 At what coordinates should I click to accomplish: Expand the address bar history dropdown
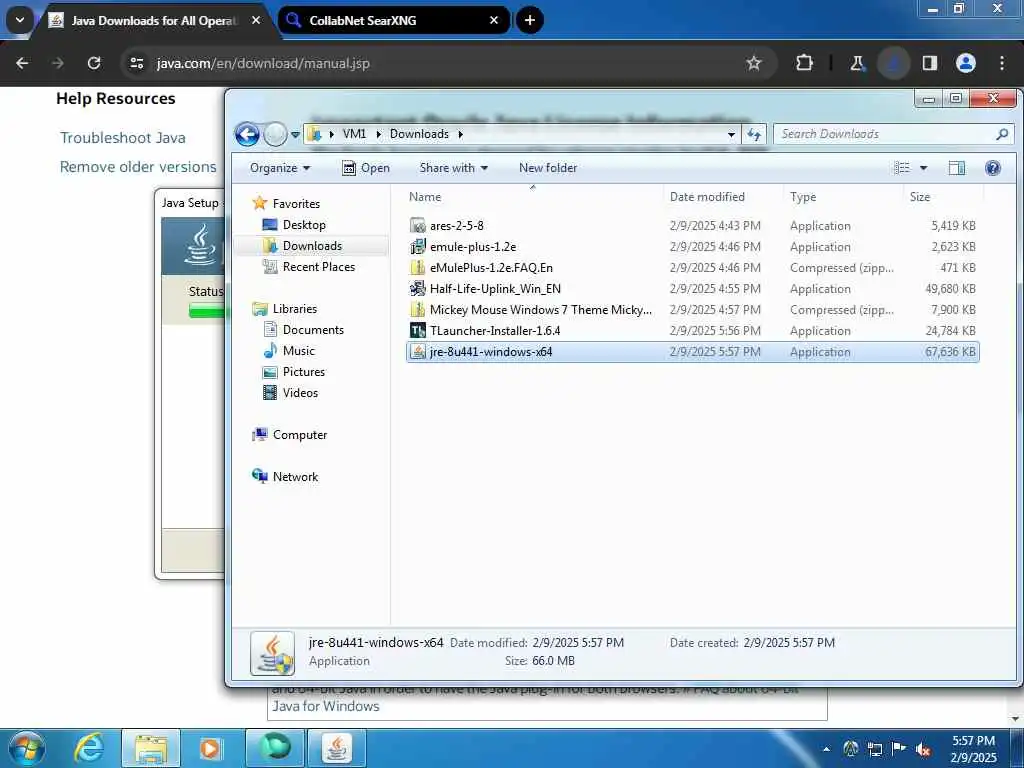(x=731, y=135)
